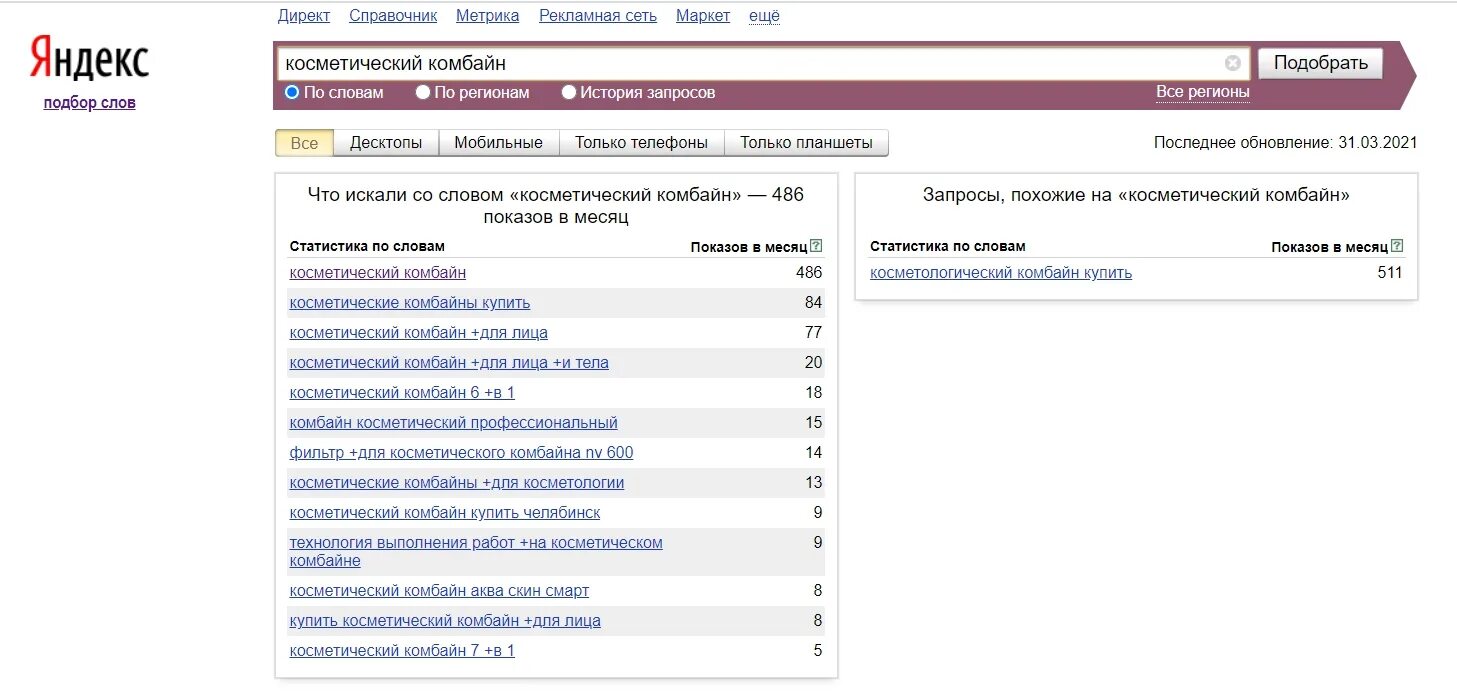The image size is (1457, 691).
Task: Open query 'косметический комбайн +для лица' (77)
Action: pos(419,333)
